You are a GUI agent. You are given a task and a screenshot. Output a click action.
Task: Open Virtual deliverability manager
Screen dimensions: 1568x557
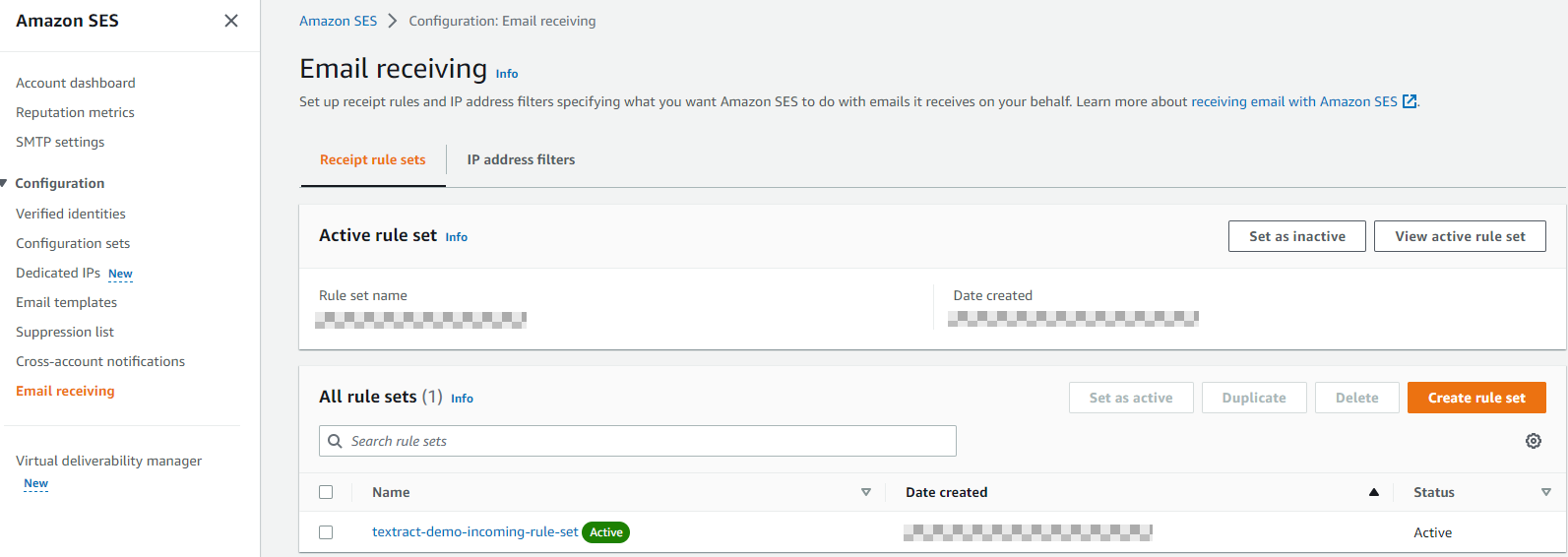(x=108, y=461)
